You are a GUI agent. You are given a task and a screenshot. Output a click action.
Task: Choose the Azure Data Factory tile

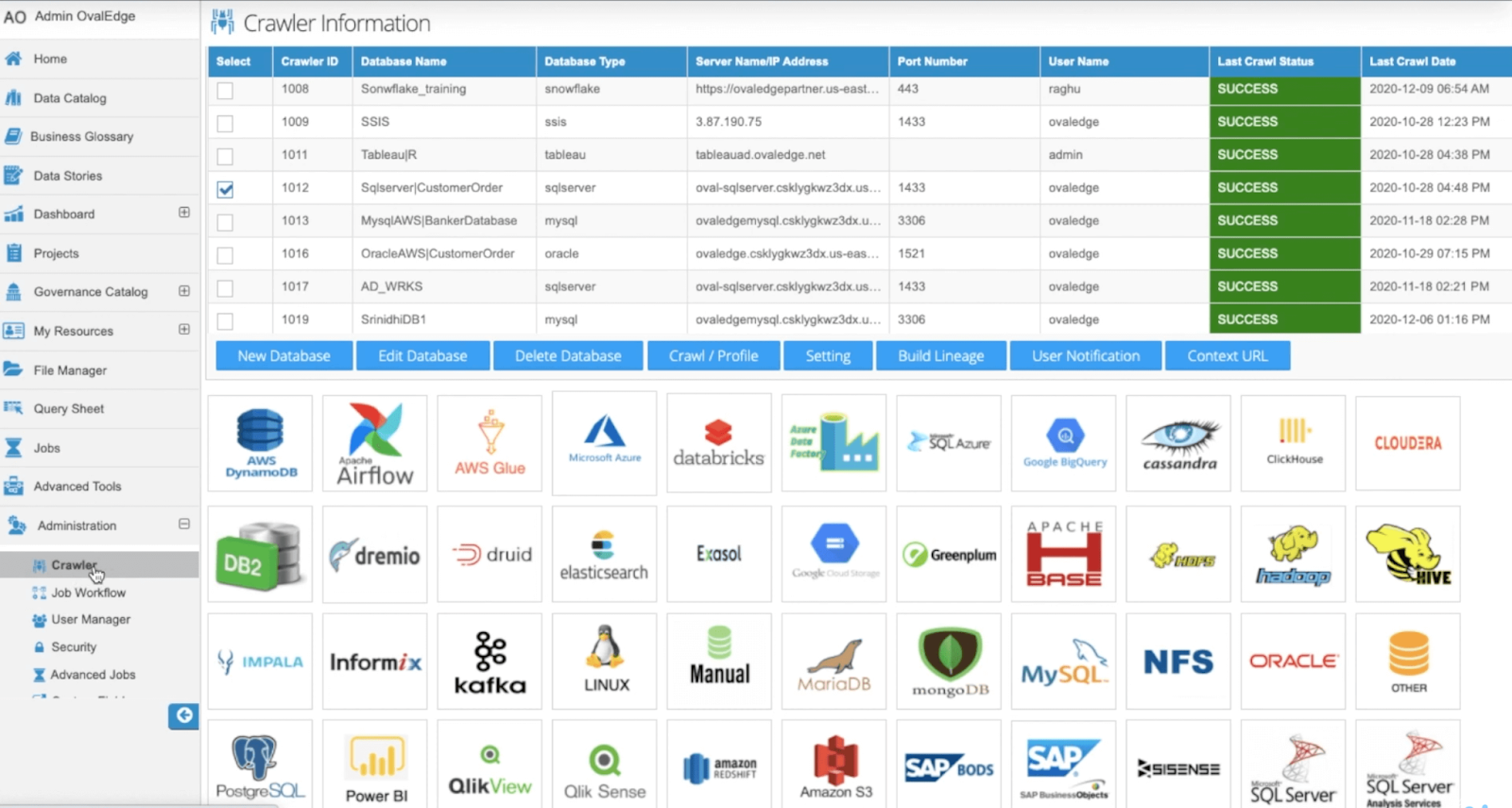point(833,443)
